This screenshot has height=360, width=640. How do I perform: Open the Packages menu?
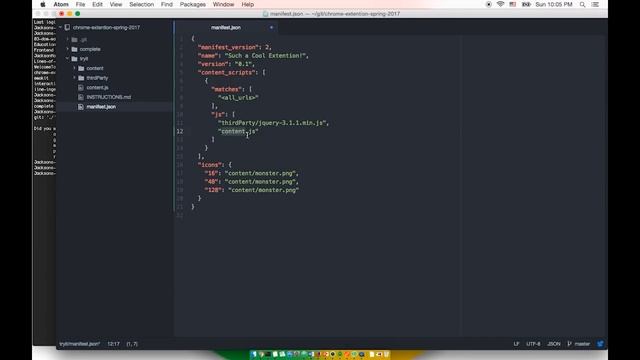coord(193,4)
